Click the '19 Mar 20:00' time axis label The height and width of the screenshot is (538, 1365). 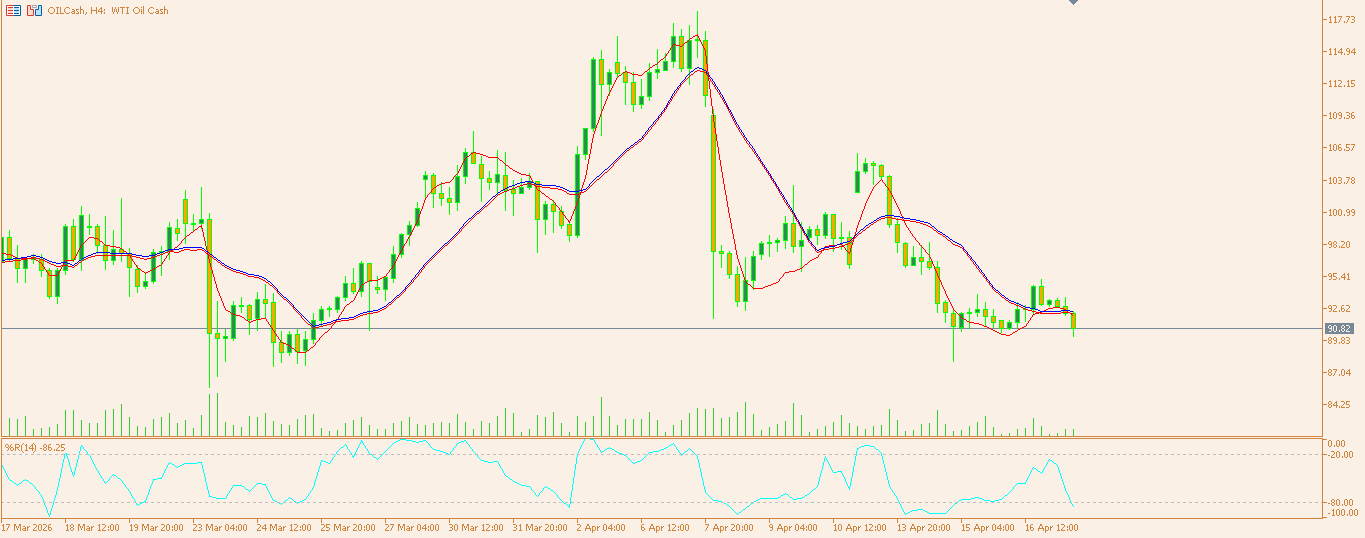coord(157,527)
